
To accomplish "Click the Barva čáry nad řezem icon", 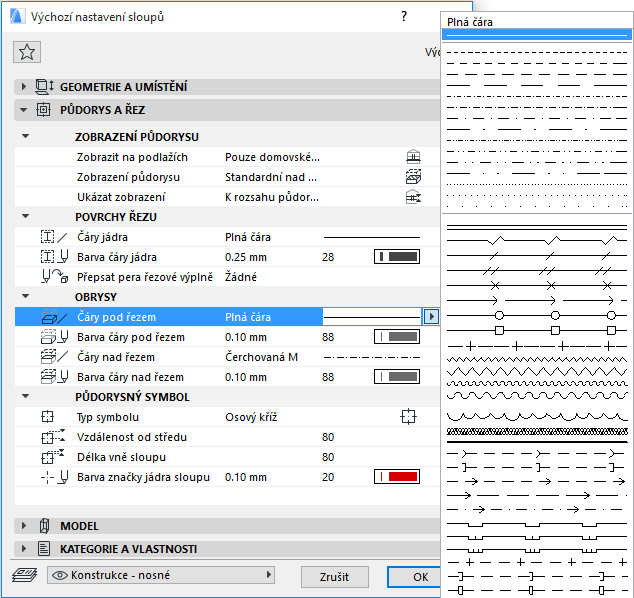I will click(54, 377).
